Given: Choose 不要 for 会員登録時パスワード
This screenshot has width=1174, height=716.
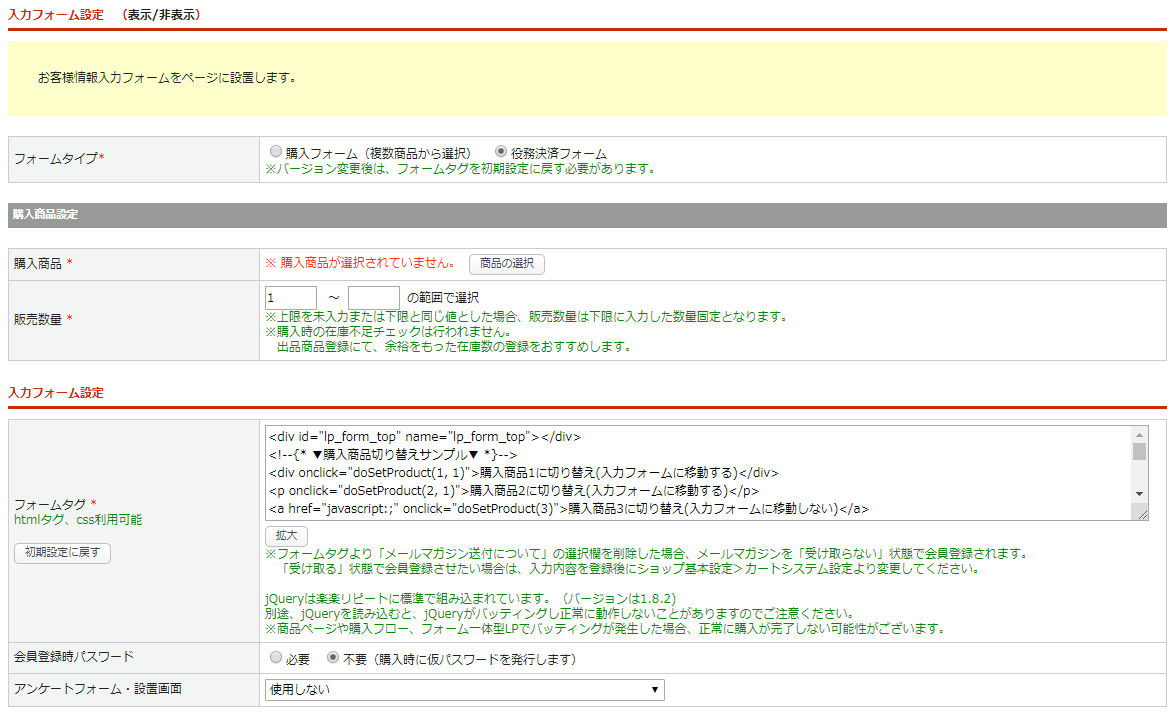Looking at the screenshot, I should coord(334,659).
